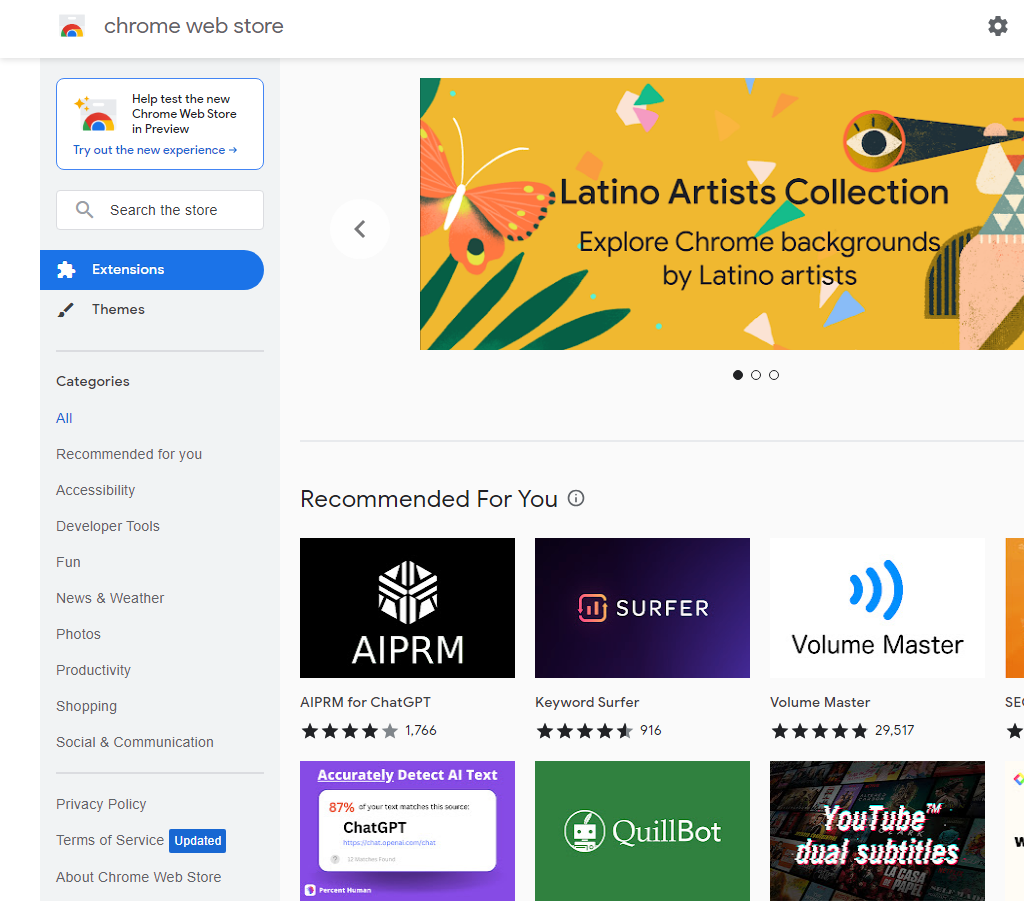Image resolution: width=1024 pixels, height=901 pixels.
Task: Click Keyword Surfer star rating 916
Action: pyautogui.click(x=598, y=731)
